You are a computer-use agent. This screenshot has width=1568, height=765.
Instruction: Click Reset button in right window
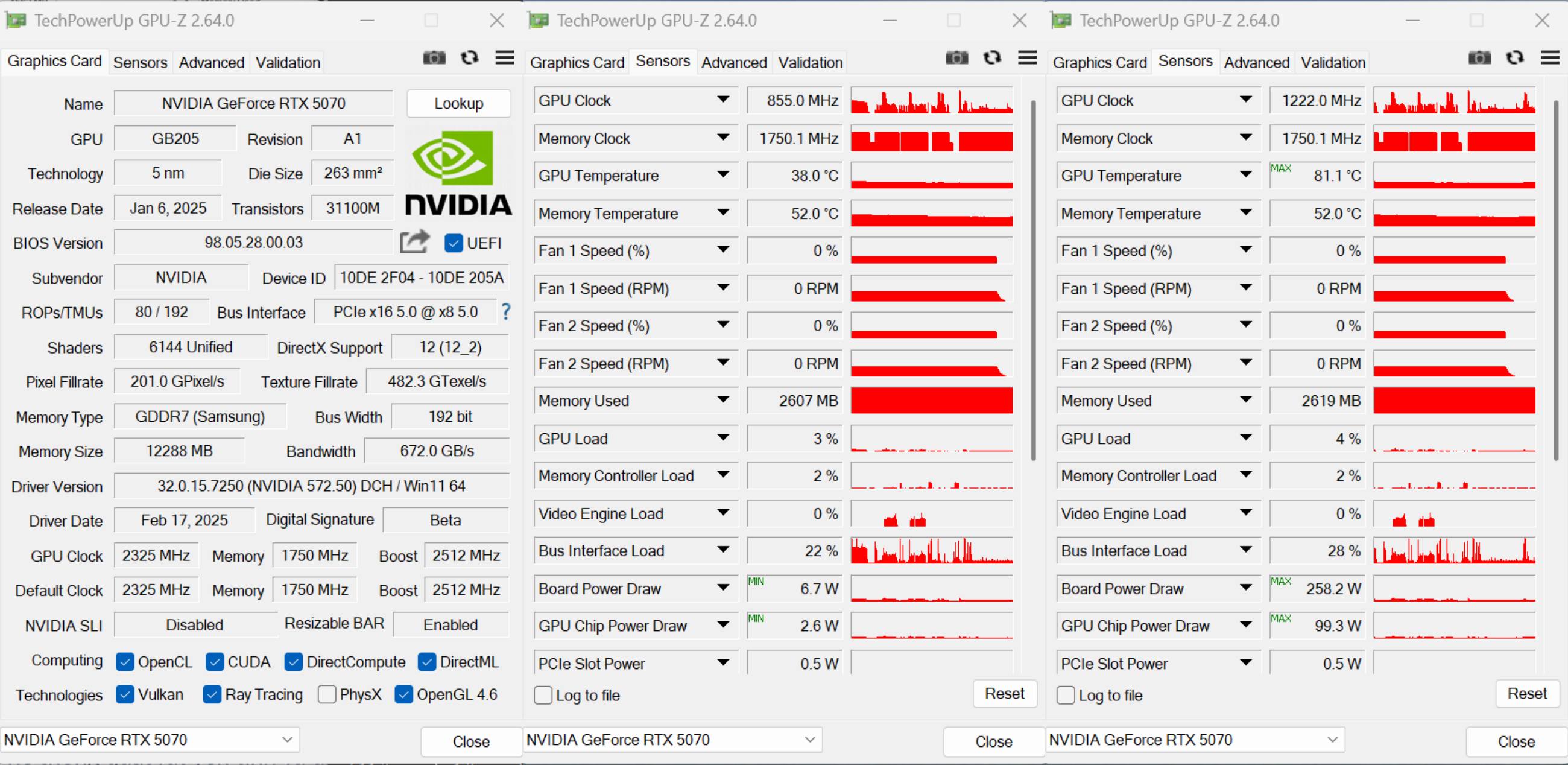1527,694
